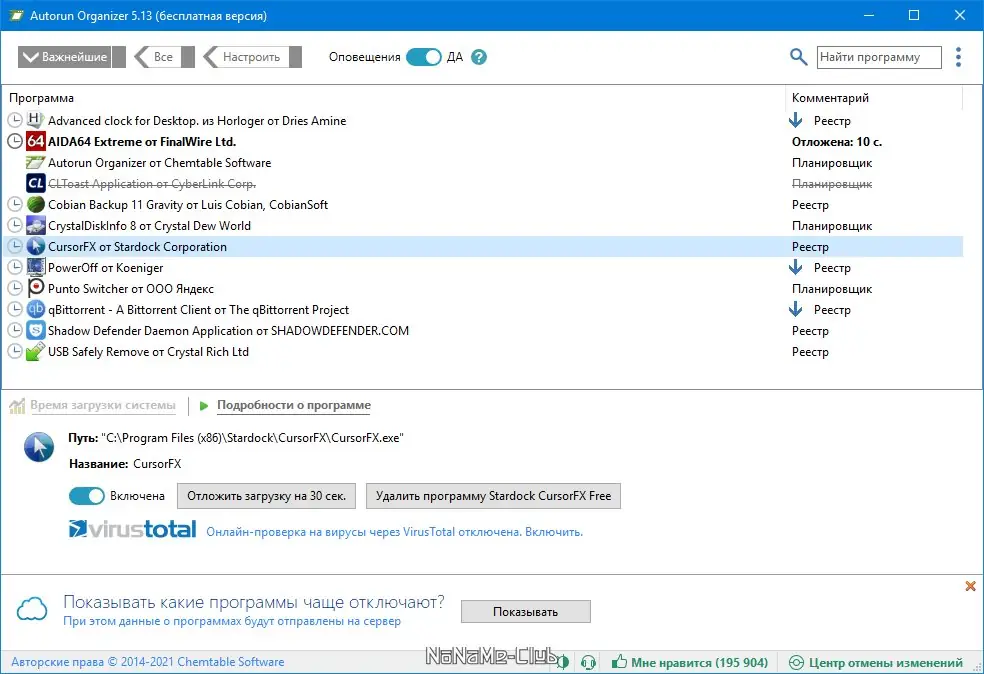
Task: Switch to Подробности о программе tab
Action: tap(294, 405)
